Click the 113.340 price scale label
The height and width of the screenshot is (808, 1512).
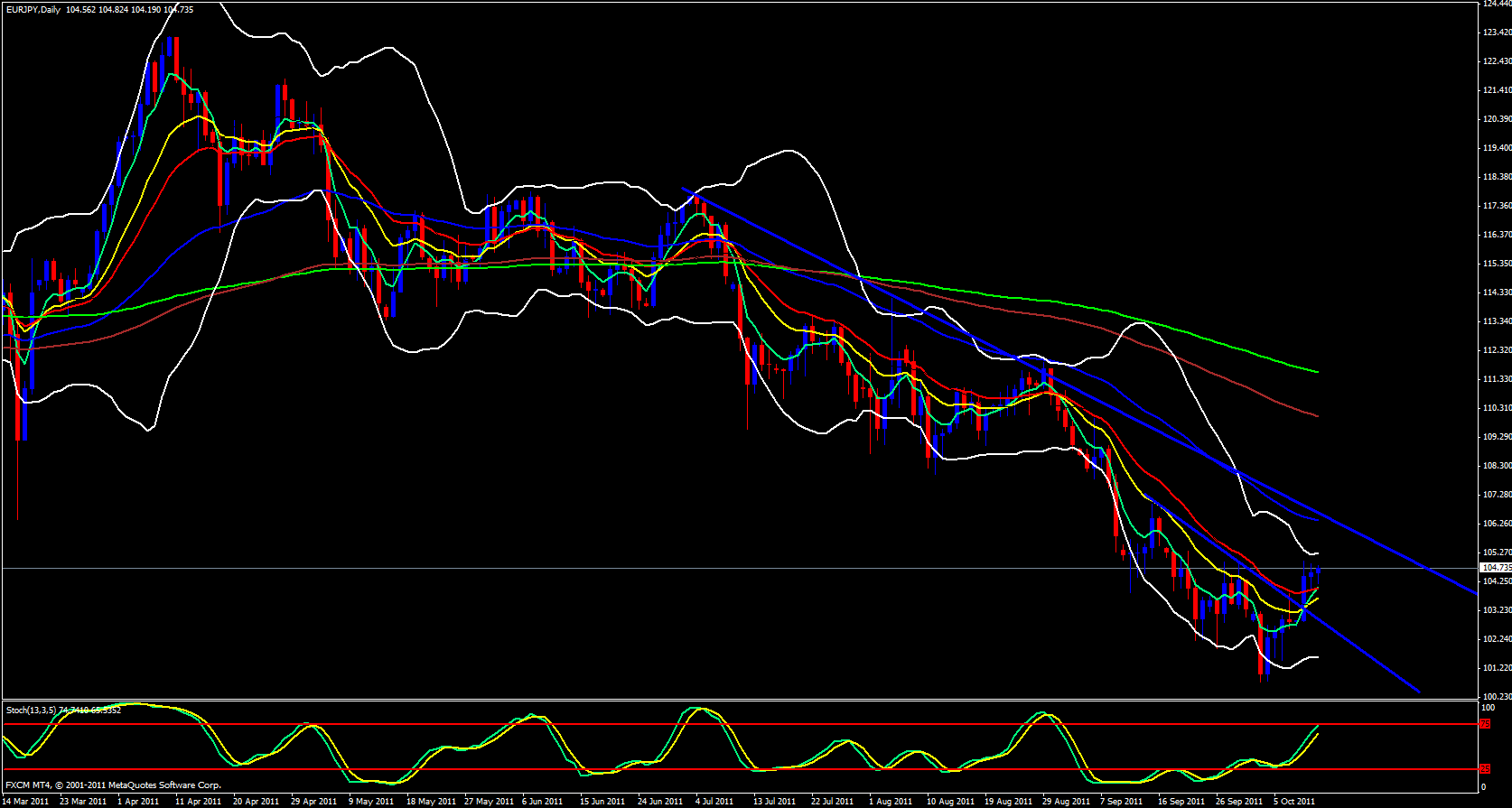point(1497,321)
